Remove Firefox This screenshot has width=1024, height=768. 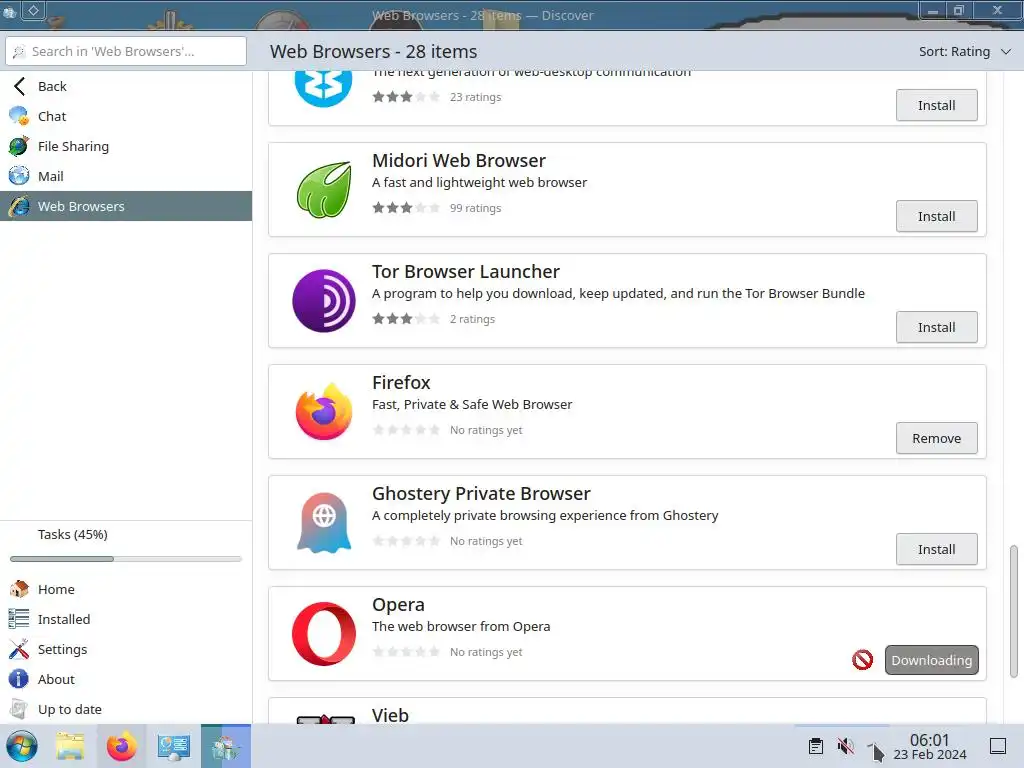click(x=936, y=438)
